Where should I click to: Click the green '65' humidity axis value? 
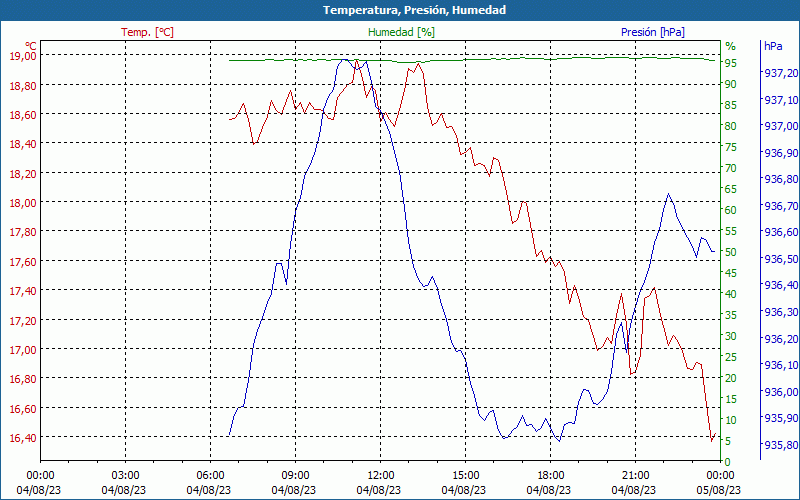(x=731, y=189)
